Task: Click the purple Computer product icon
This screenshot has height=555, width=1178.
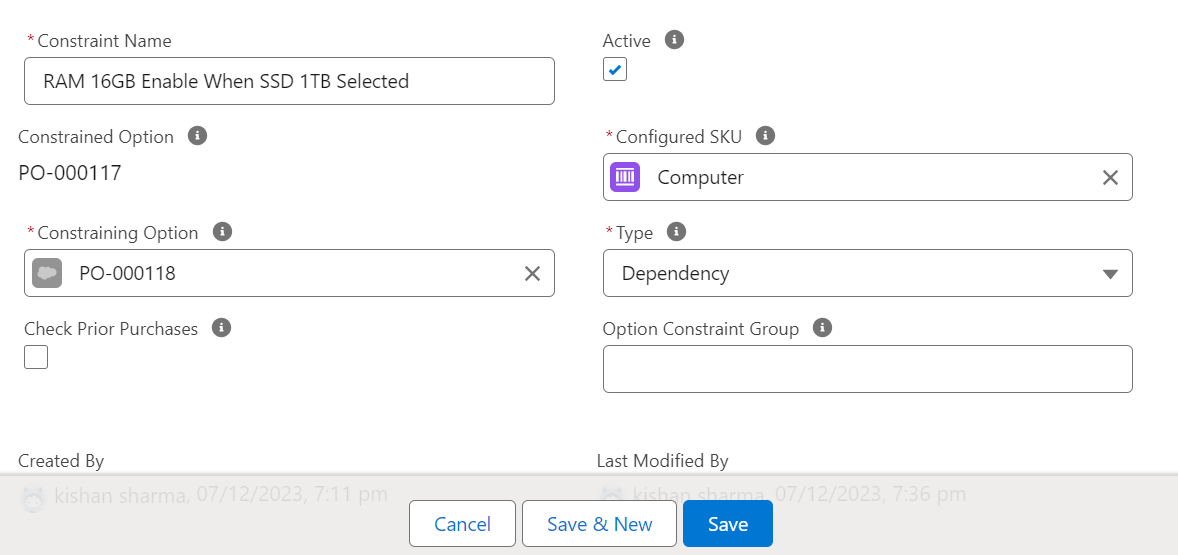Action: point(625,177)
